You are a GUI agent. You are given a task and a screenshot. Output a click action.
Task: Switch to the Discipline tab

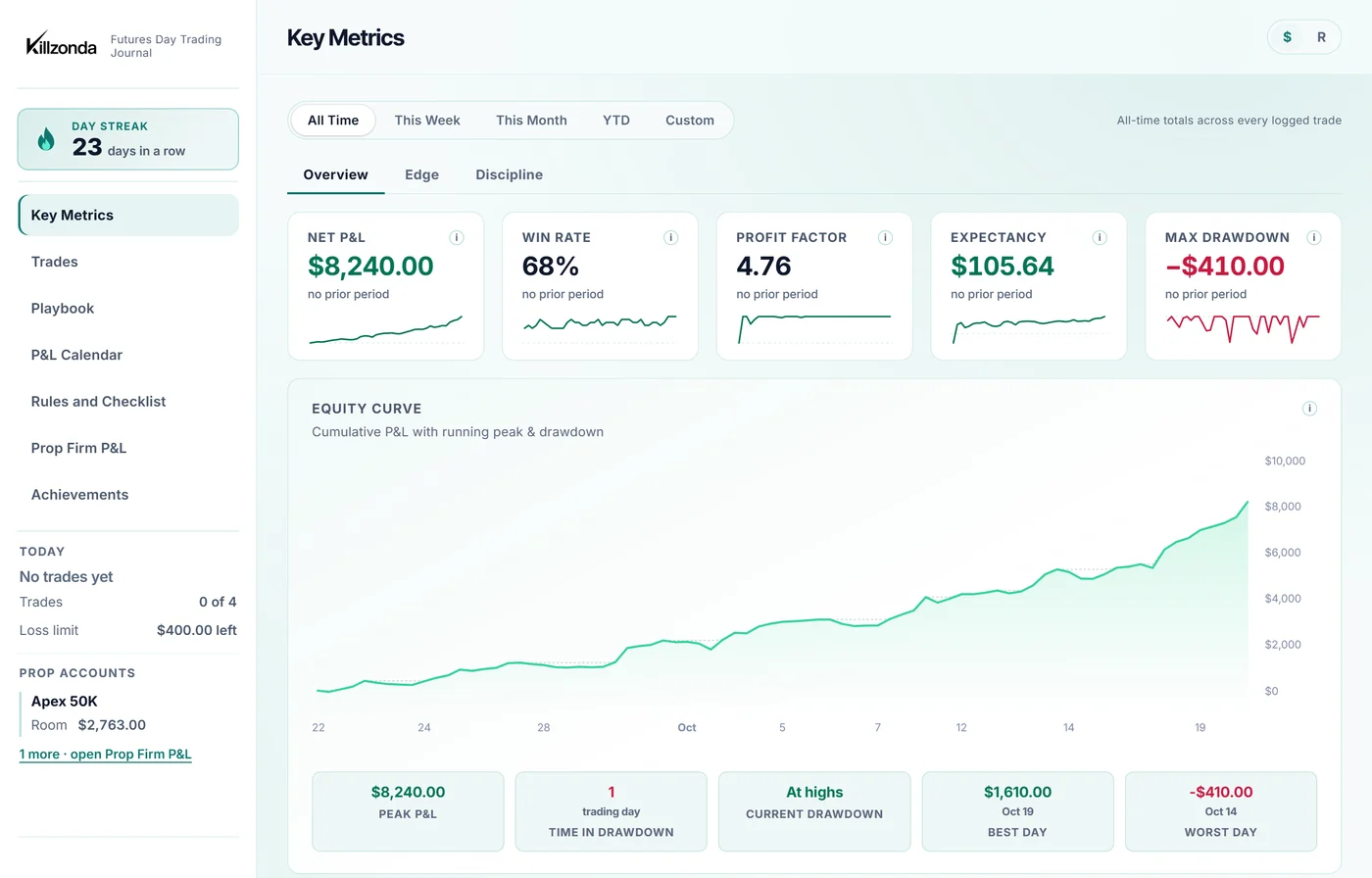tap(509, 174)
